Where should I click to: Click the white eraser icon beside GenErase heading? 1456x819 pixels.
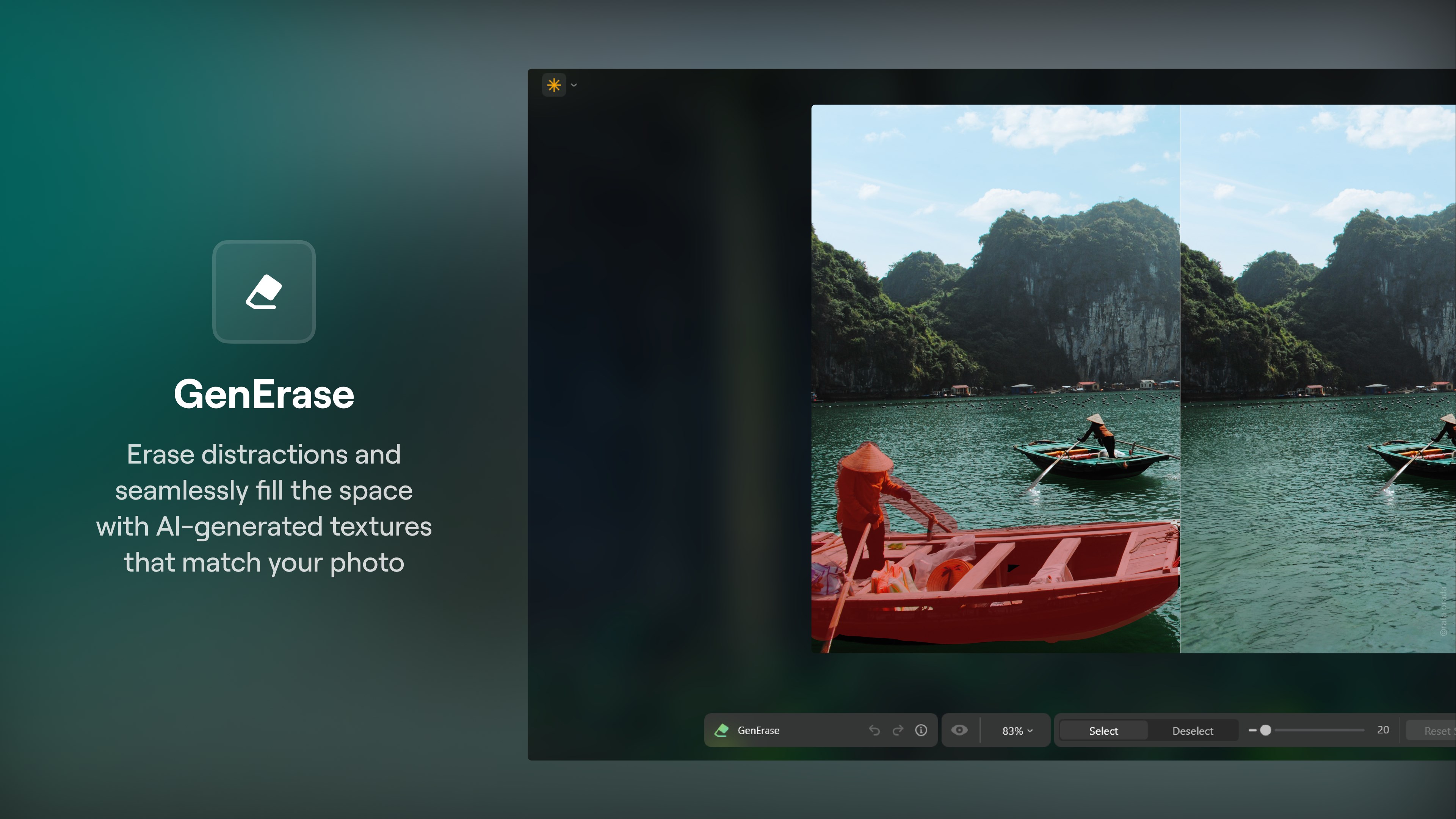tap(264, 292)
